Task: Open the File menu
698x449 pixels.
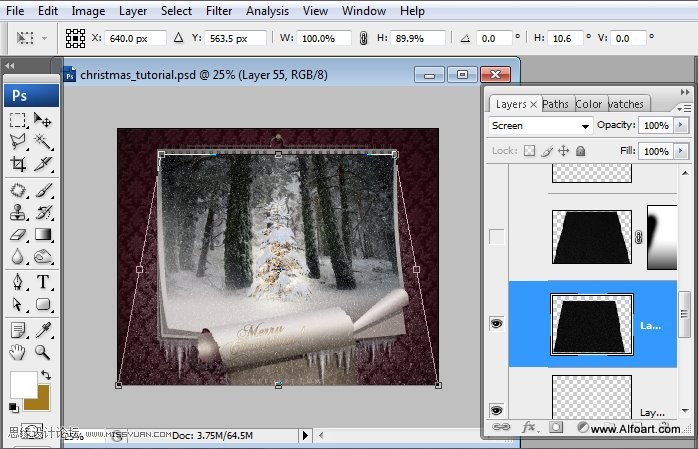Action: click(x=15, y=11)
